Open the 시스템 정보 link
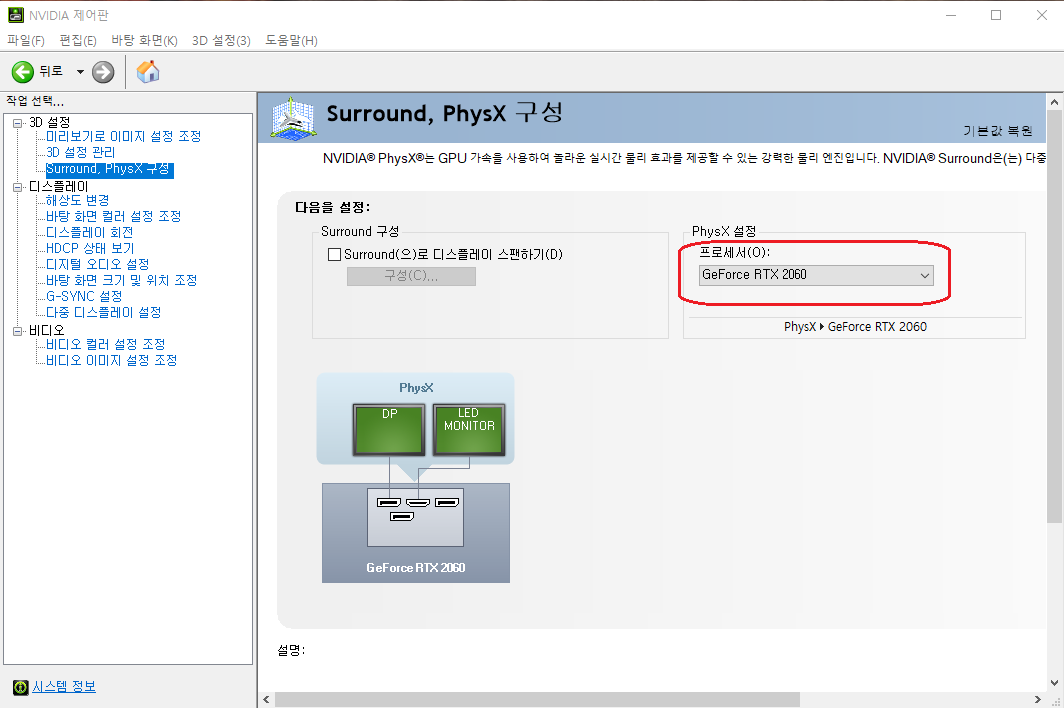Image resolution: width=1064 pixels, height=708 pixels. coord(64,687)
